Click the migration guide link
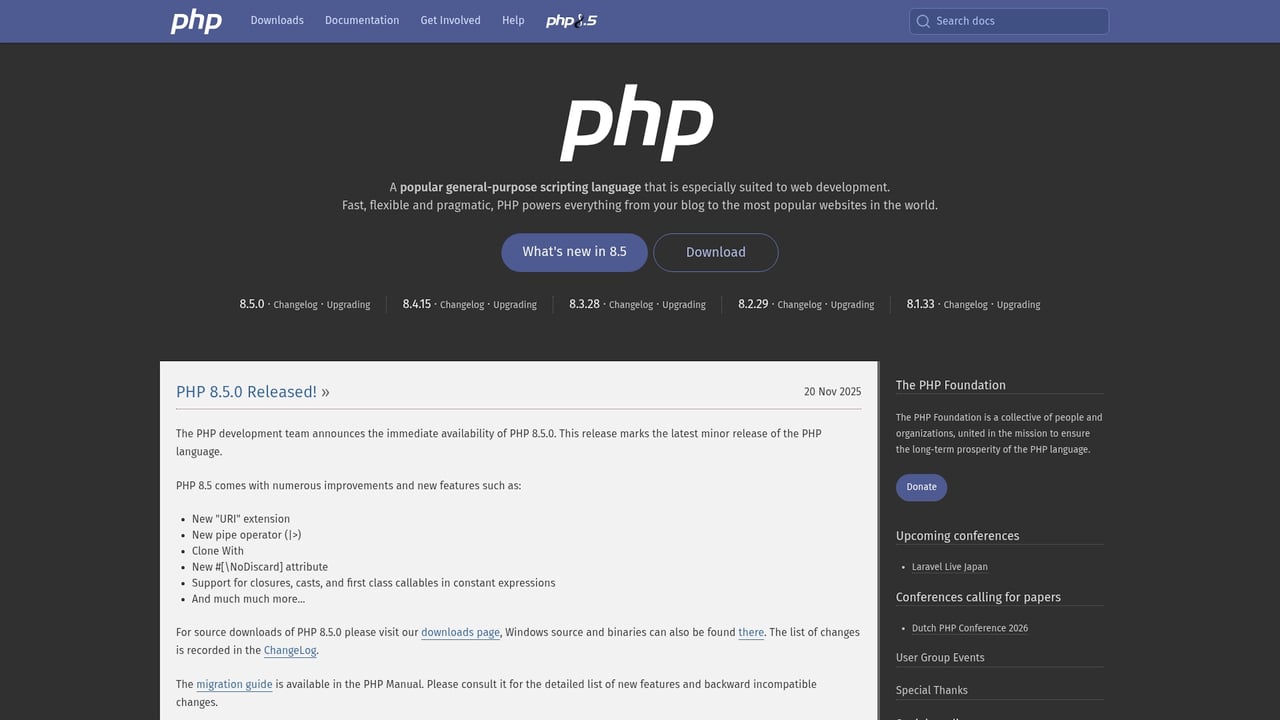Viewport: 1280px width, 720px height. point(234,684)
